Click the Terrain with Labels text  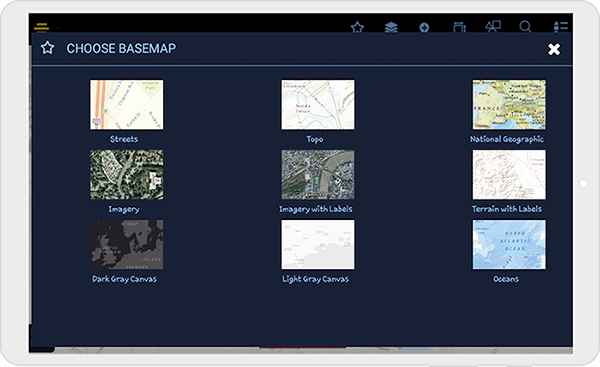click(507, 209)
